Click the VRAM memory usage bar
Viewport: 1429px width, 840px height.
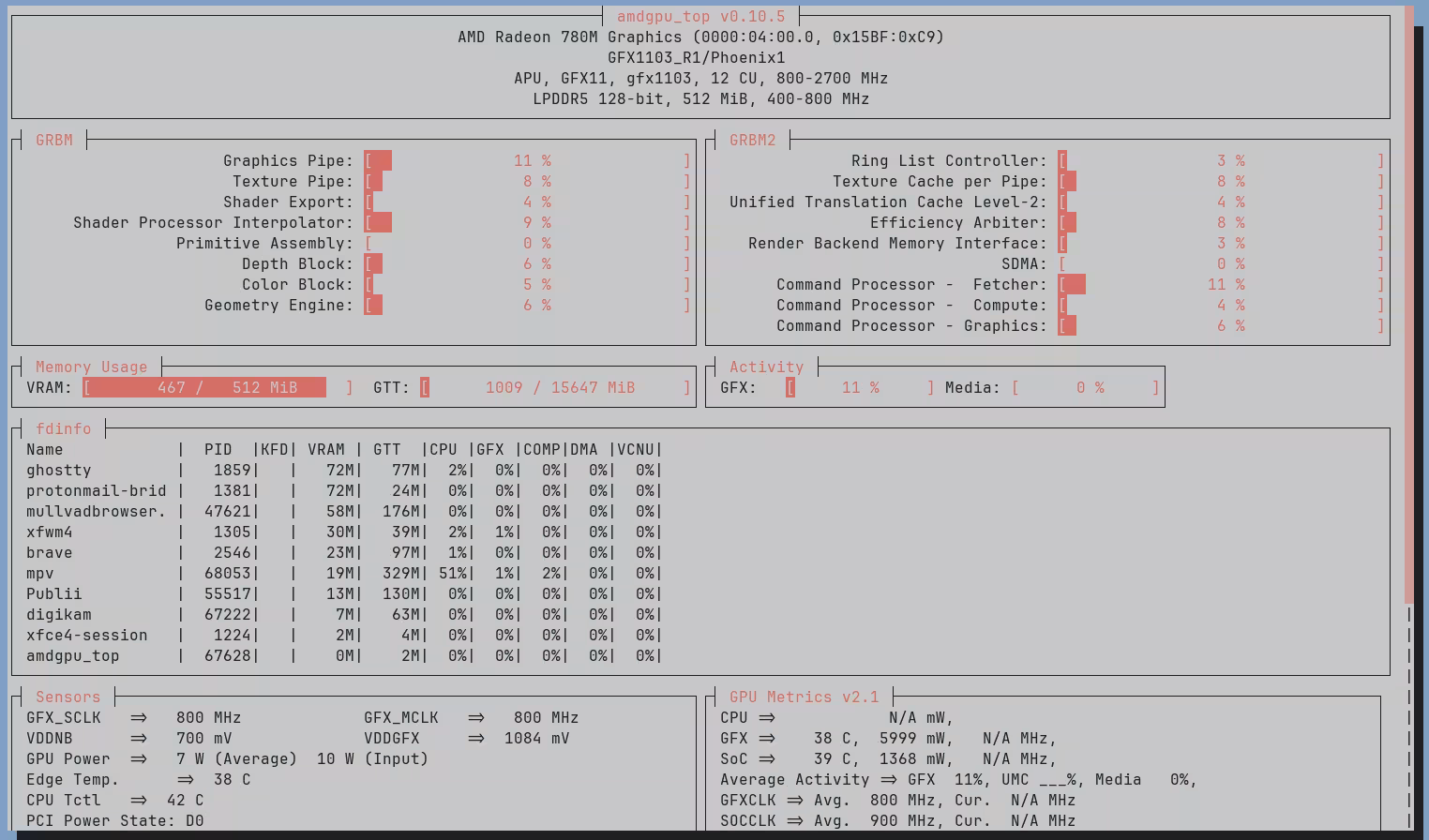tap(218, 388)
